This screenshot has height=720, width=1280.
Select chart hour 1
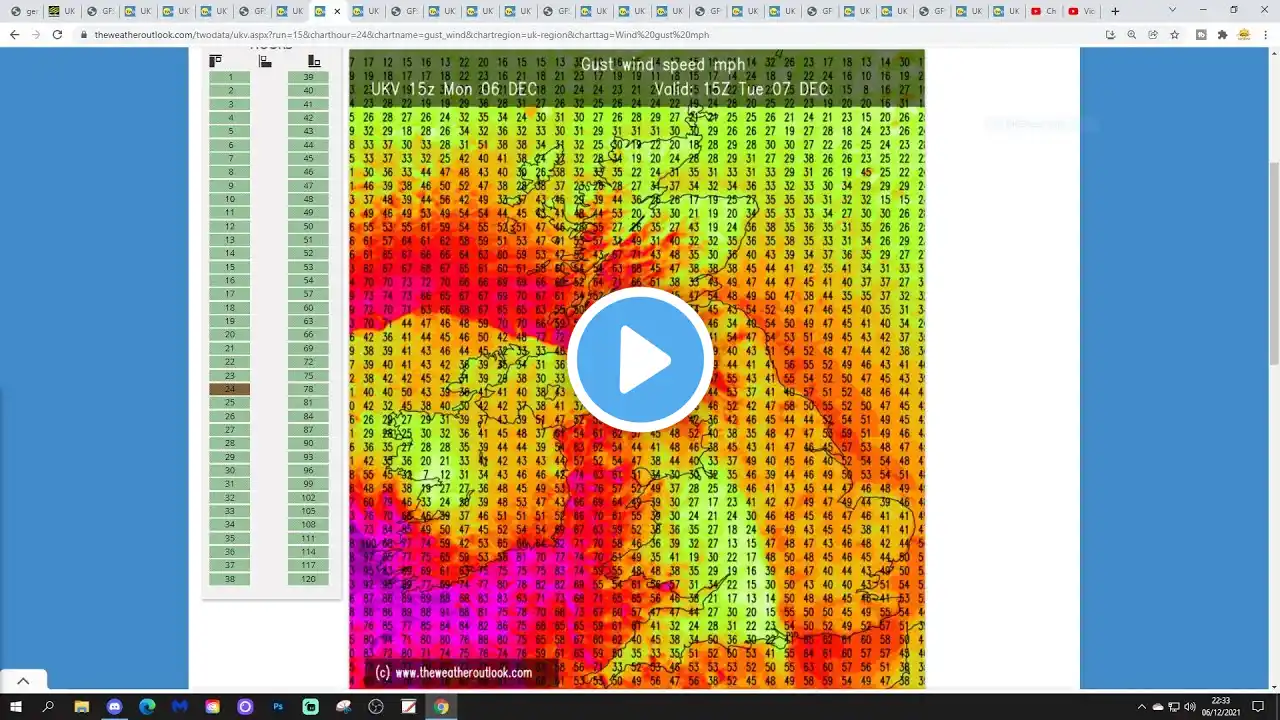(230, 77)
